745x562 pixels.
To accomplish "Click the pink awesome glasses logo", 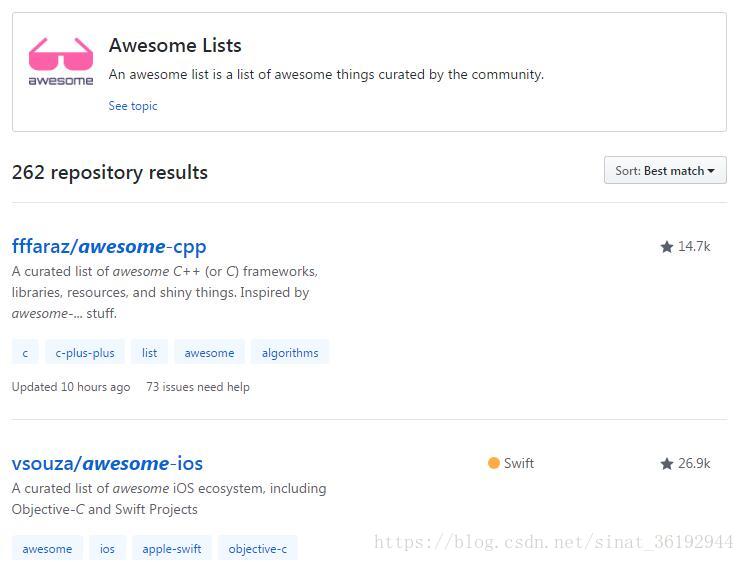I will point(60,61).
